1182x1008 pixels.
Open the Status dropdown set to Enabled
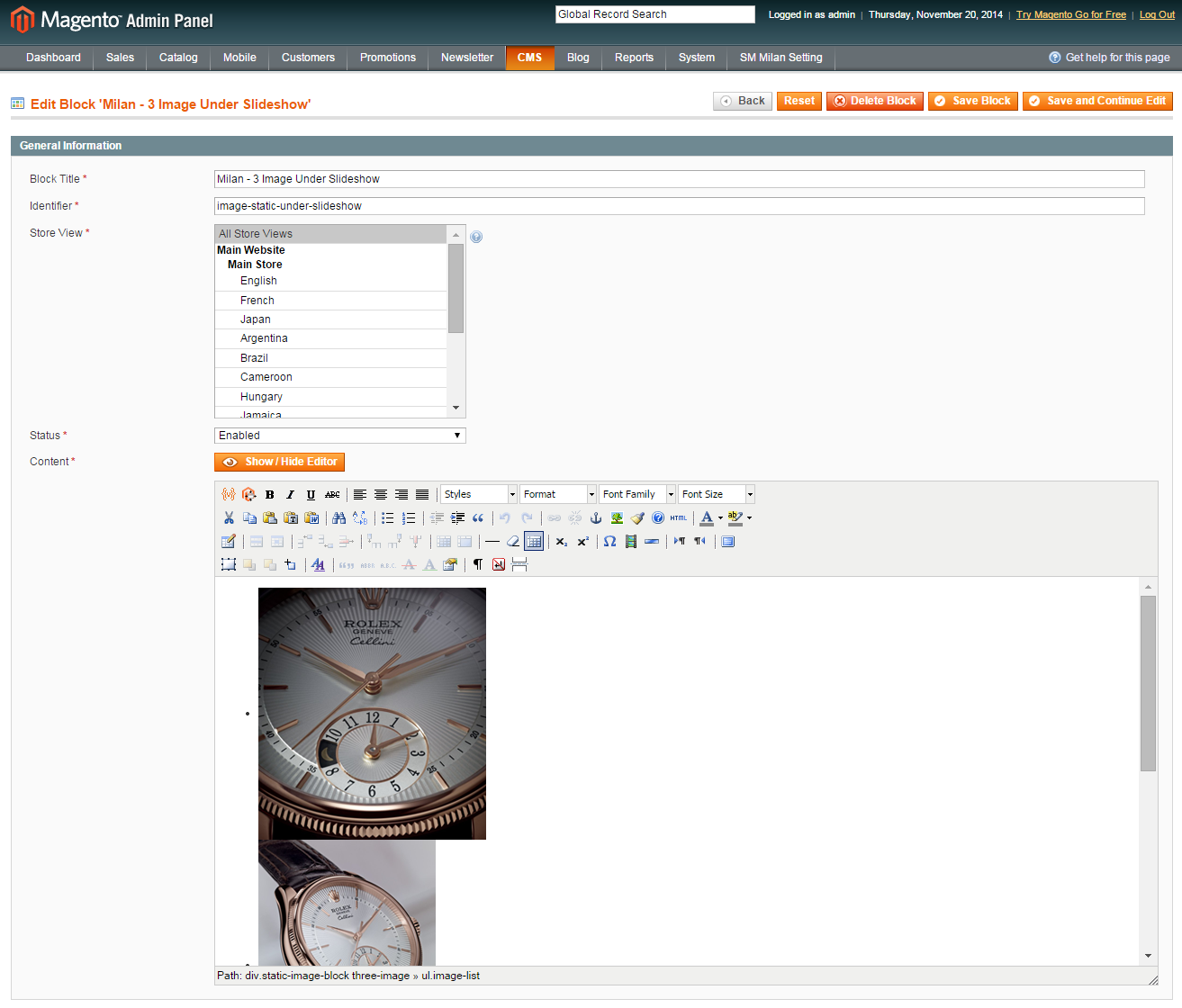coord(340,436)
